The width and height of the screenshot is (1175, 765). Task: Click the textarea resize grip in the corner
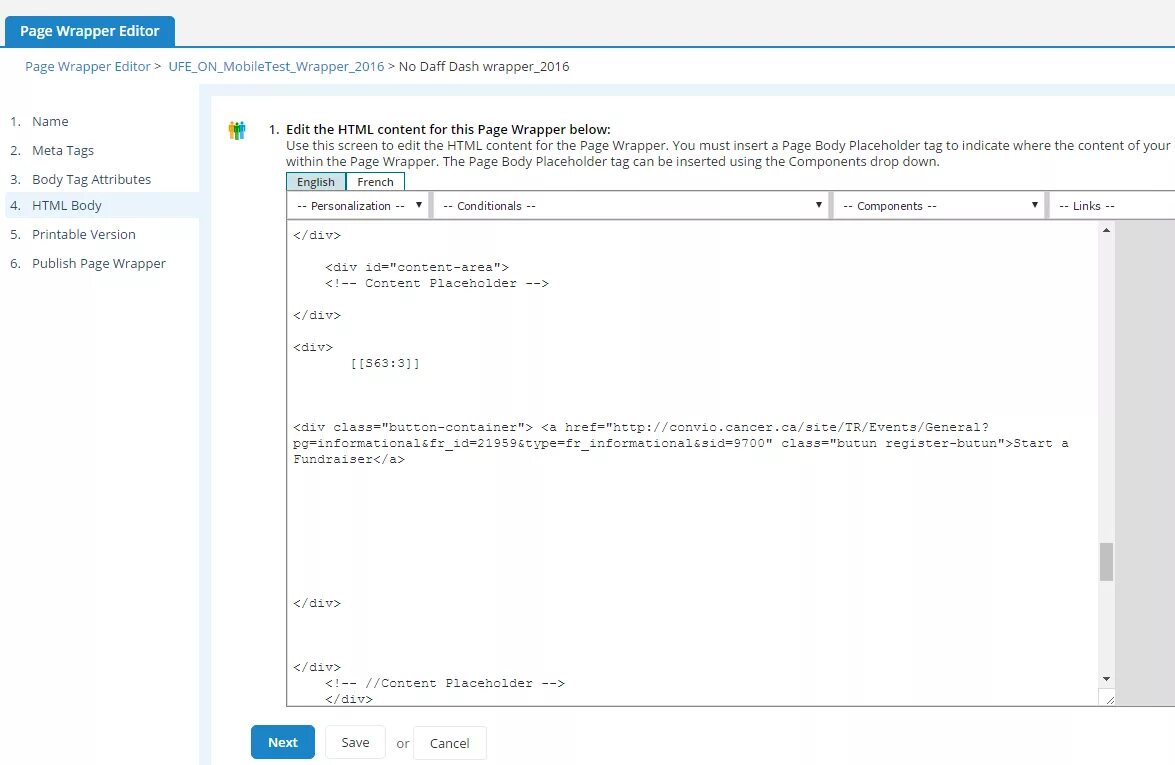coord(1109,699)
